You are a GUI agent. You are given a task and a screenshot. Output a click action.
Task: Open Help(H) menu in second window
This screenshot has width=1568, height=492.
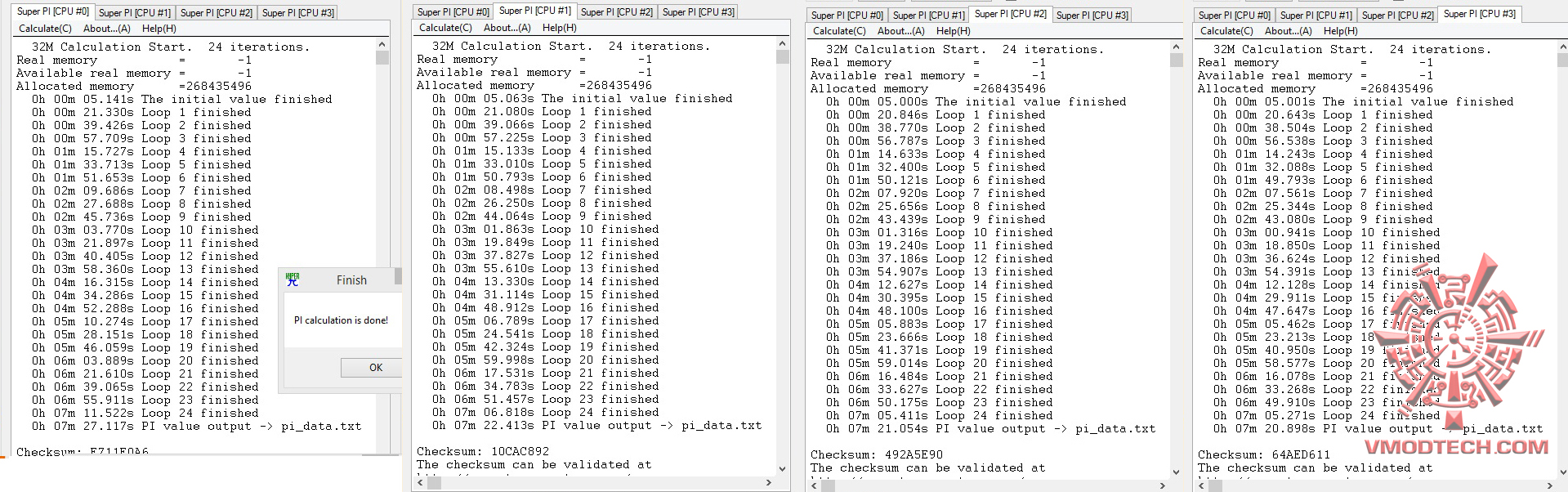[x=560, y=28]
